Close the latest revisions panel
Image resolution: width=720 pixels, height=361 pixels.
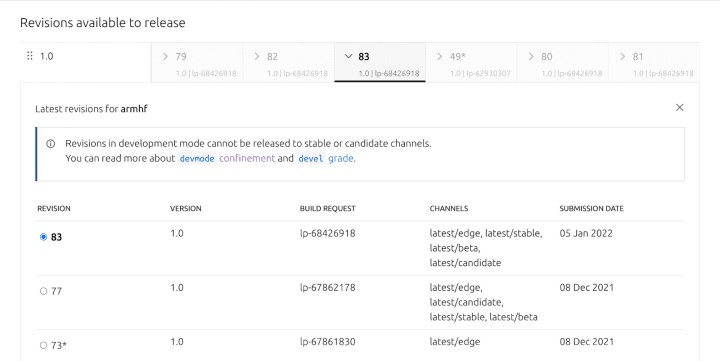(x=680, y=107)
